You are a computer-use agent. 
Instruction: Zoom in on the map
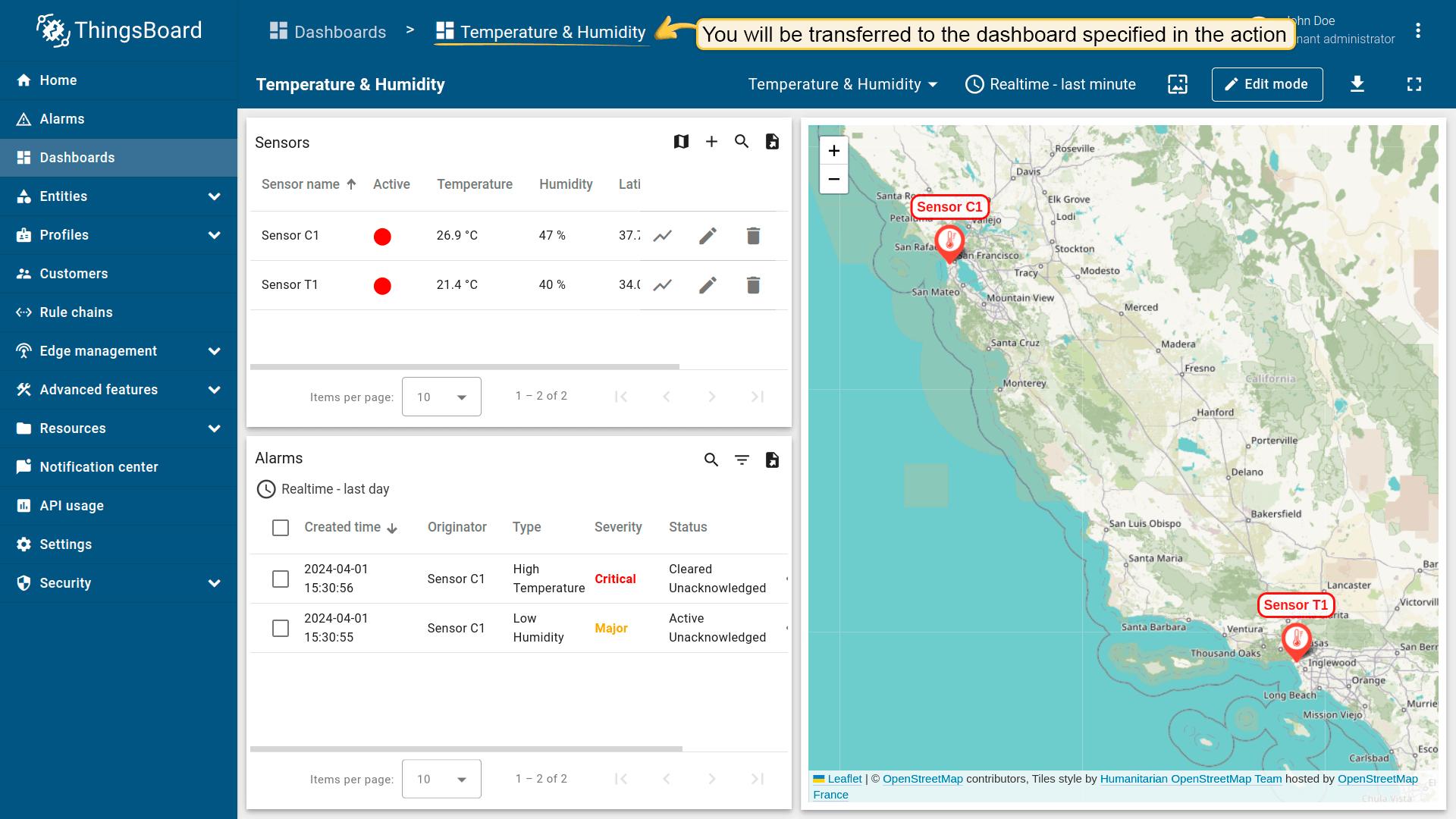[833, 151]
